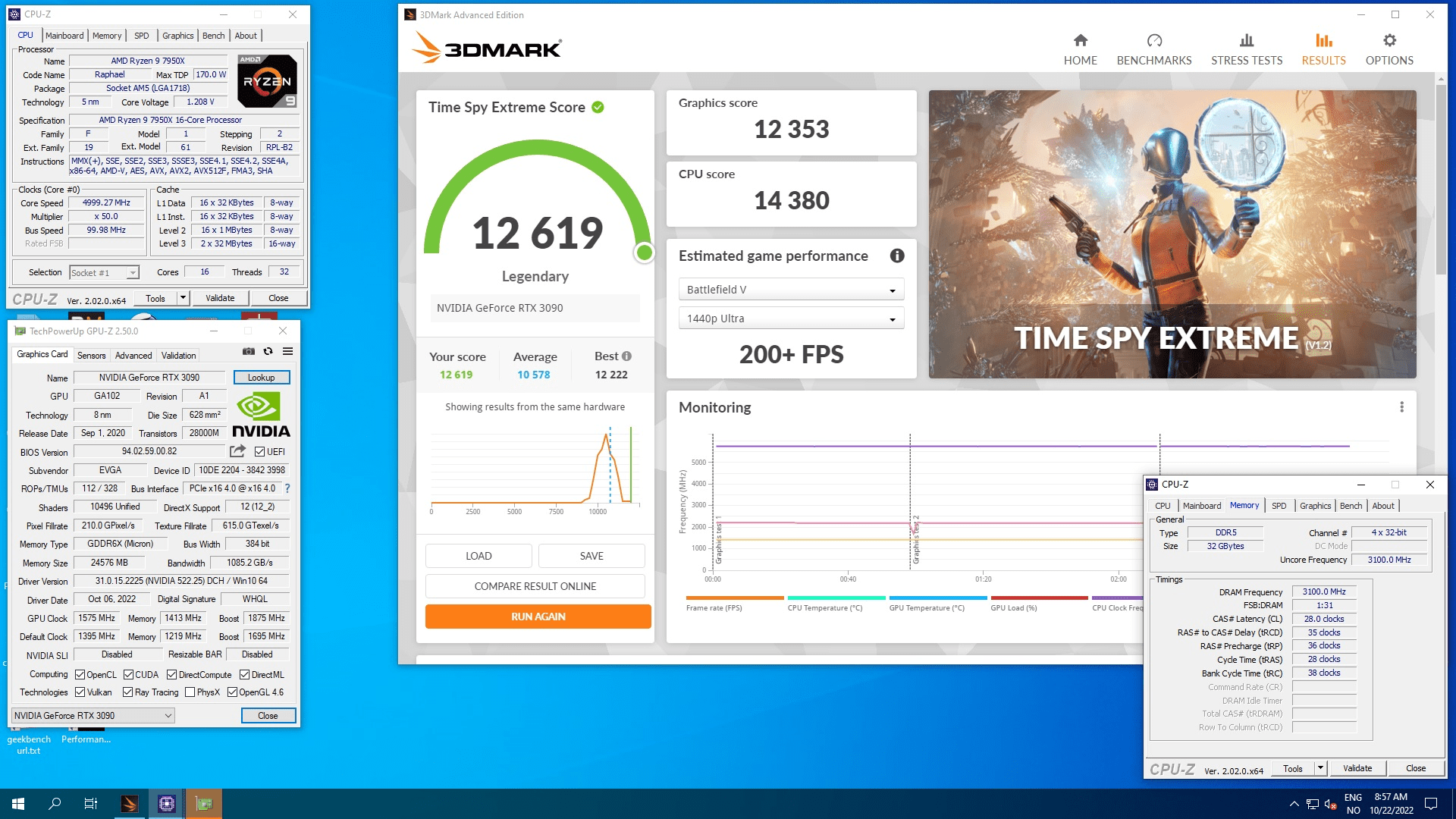Open the Socket #1 selection dropdown
The image size is (1456, 819).
click(x=104, y=273)
